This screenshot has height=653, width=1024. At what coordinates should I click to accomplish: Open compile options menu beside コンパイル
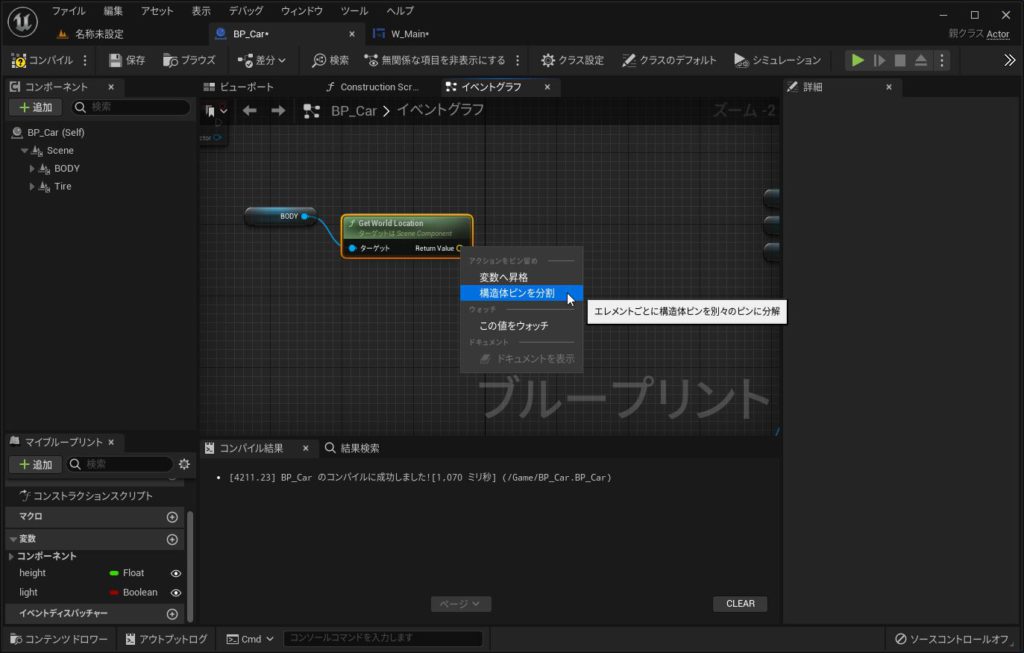tap(85, 60)
